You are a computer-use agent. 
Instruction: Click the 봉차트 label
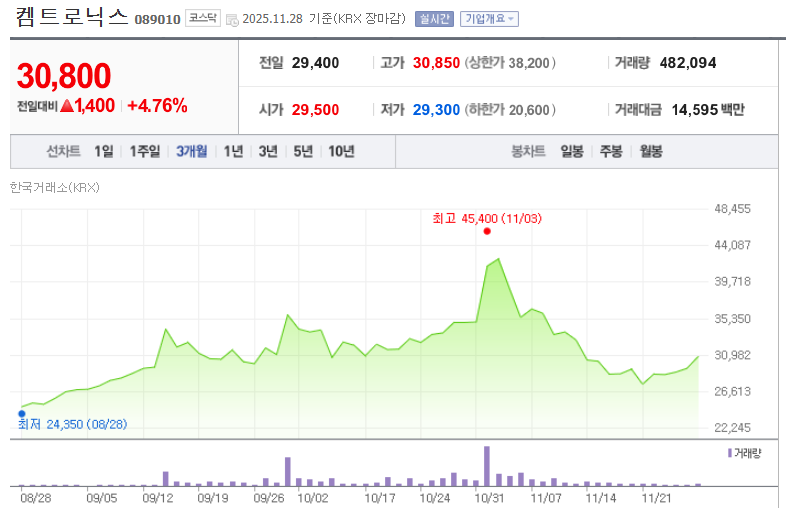528,151
